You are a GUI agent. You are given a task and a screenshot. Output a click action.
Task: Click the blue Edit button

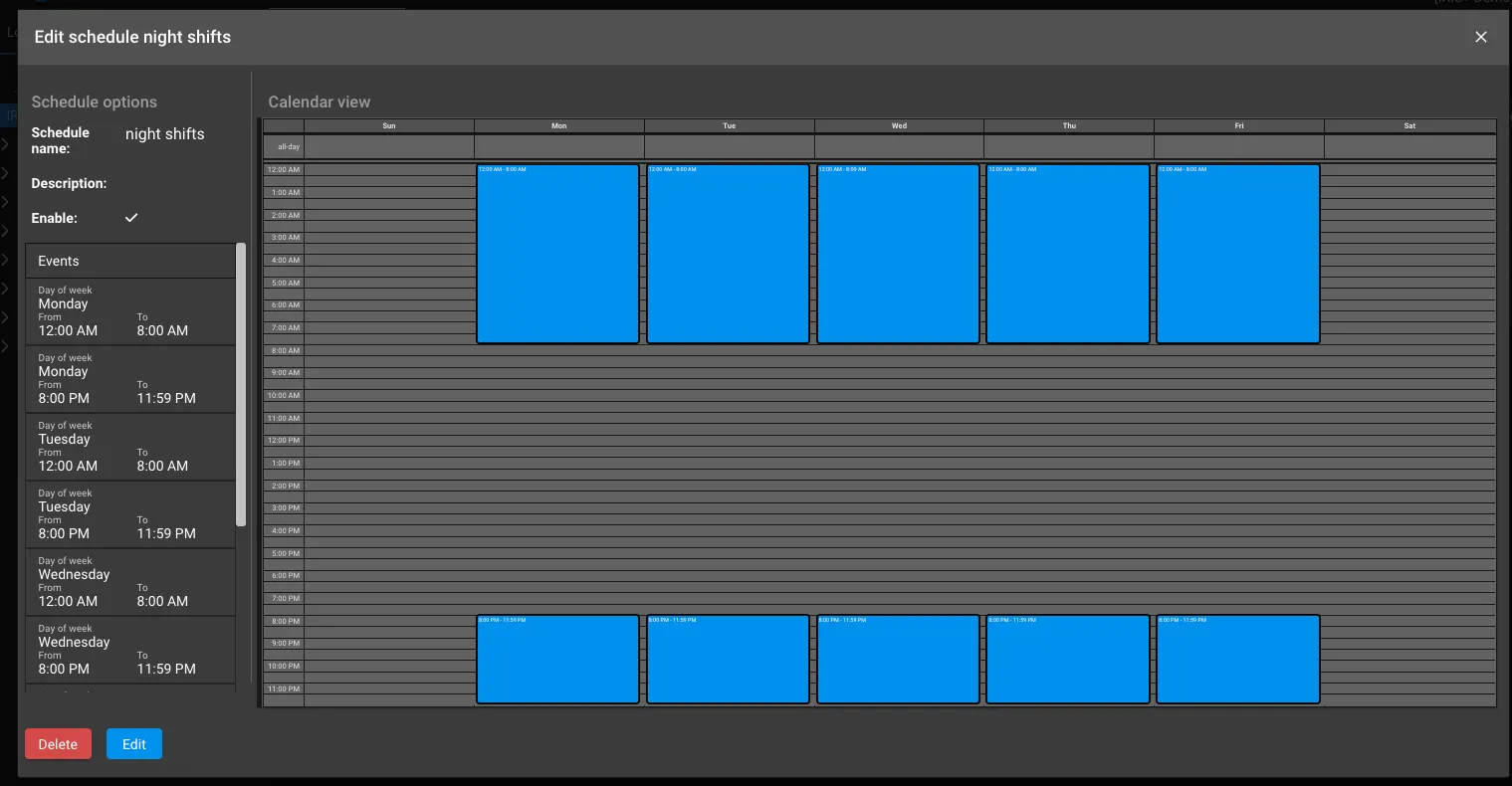click(134, 744)
